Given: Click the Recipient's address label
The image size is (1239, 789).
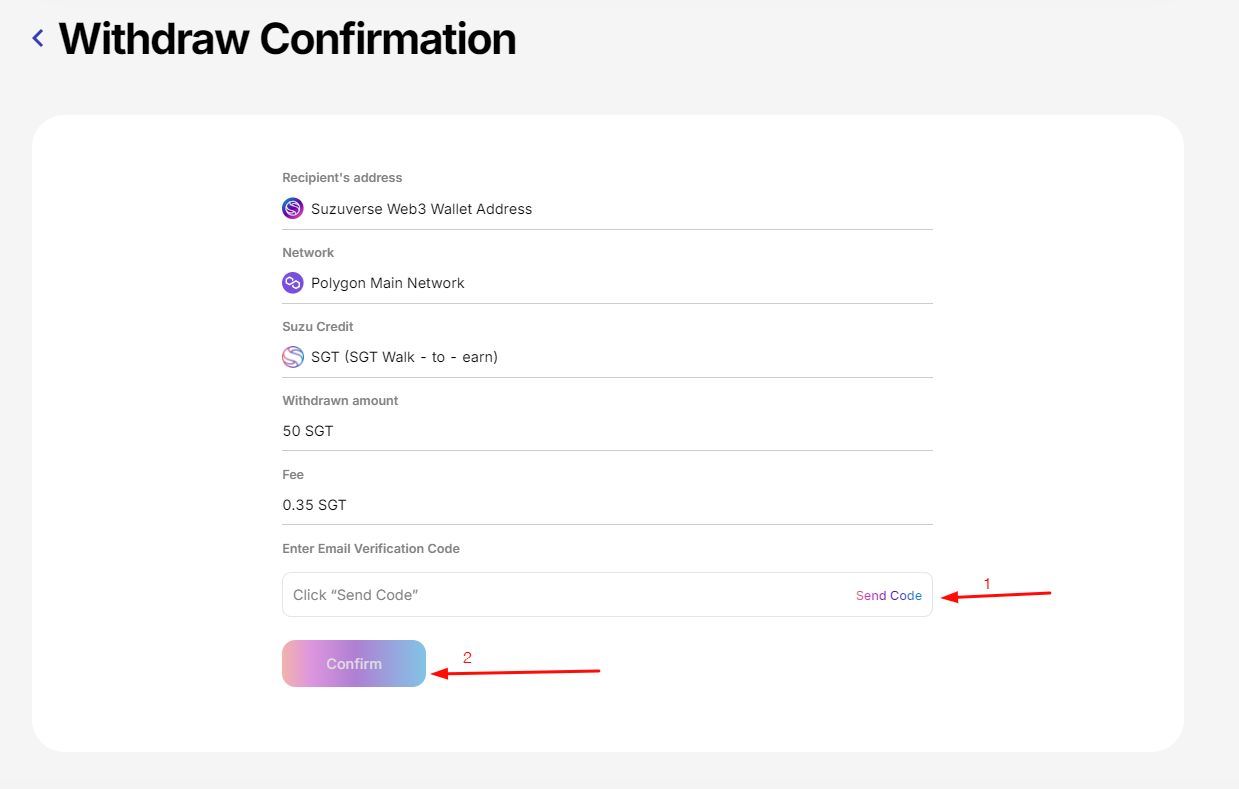Looking at the screenshot, I should (x=342, y=178).
